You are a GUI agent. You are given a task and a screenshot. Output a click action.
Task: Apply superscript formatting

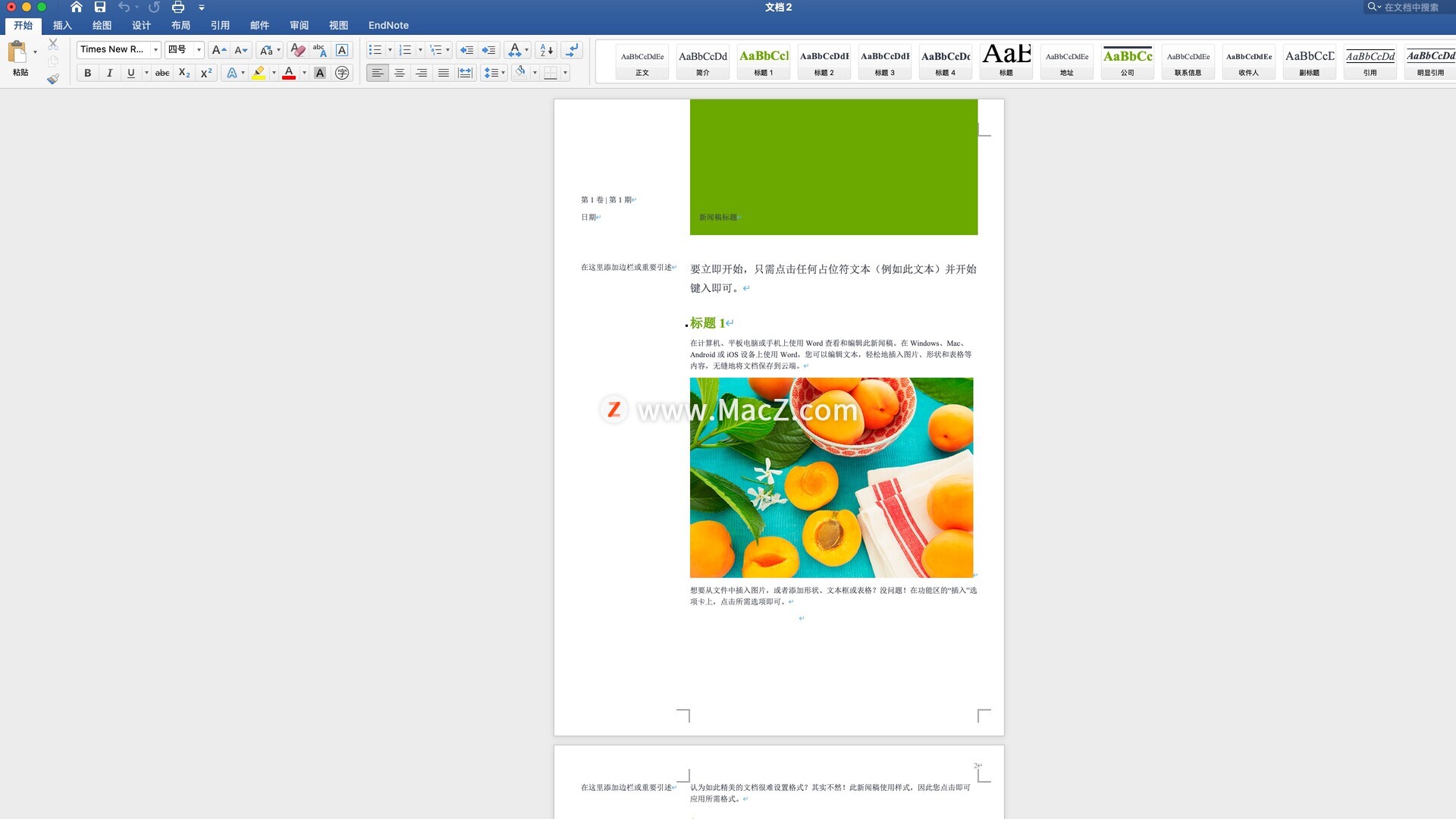[206, 73]
